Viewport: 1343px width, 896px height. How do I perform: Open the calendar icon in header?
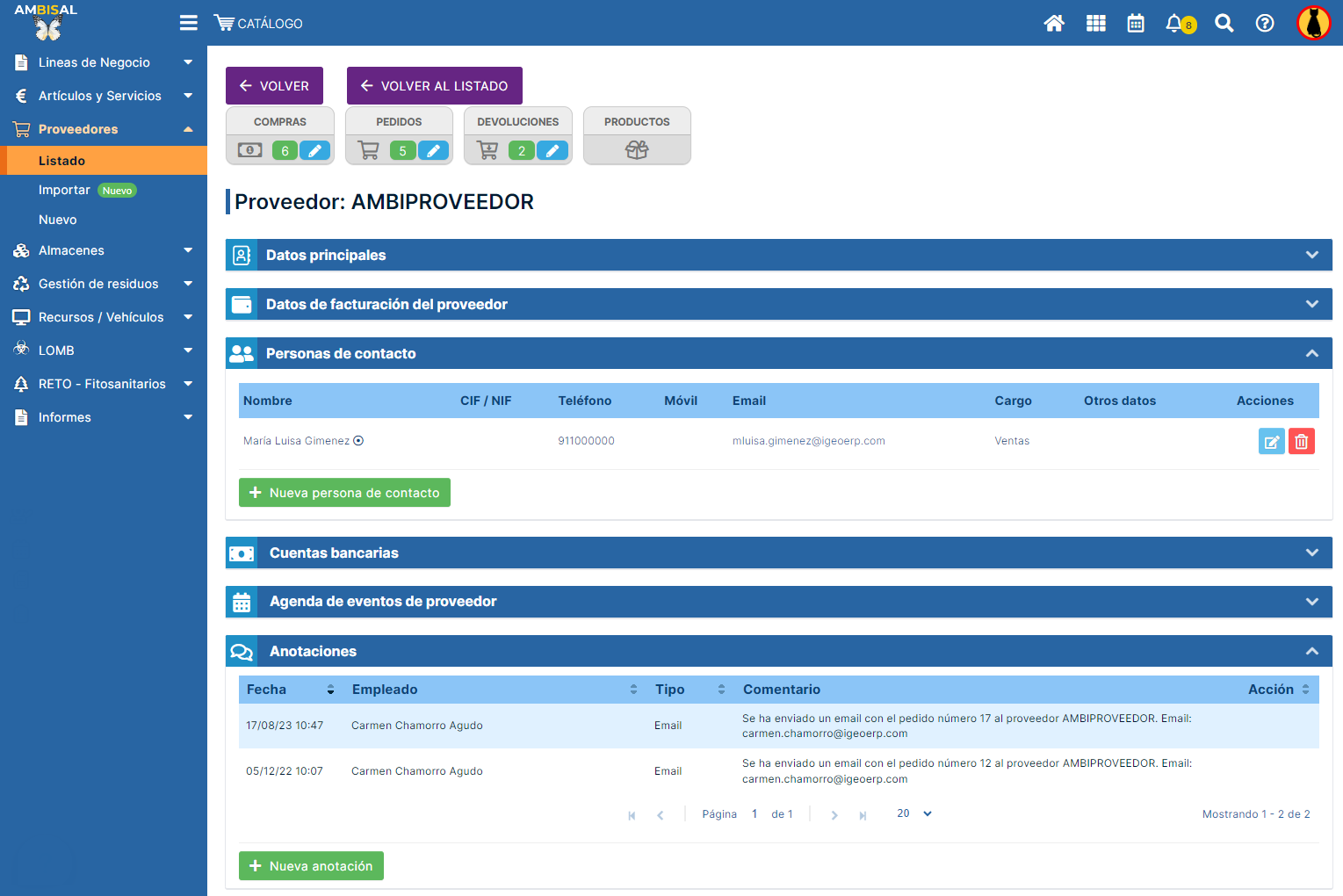pos(1136,24)
